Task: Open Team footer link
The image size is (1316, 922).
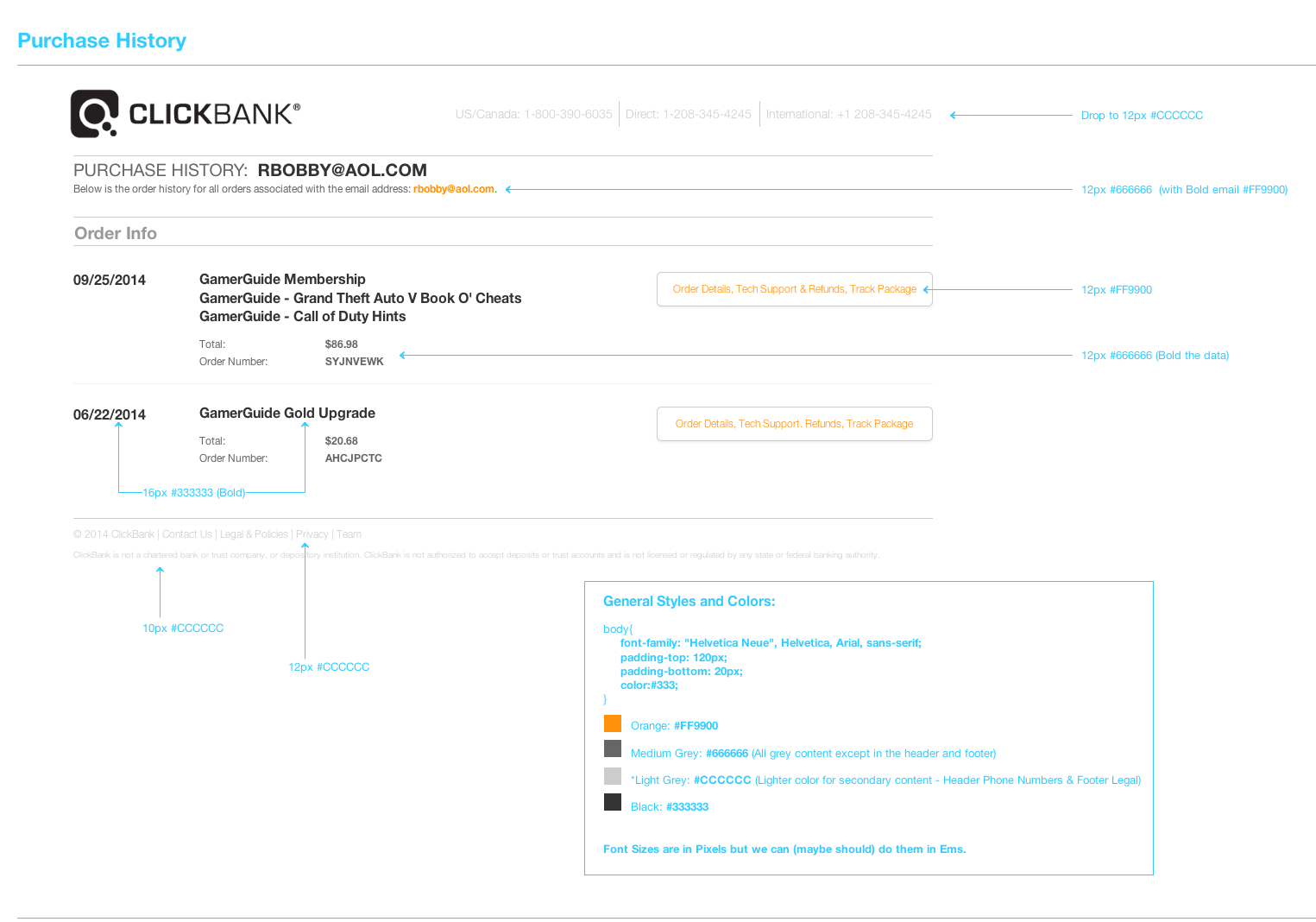Action: tap(349, 534)
